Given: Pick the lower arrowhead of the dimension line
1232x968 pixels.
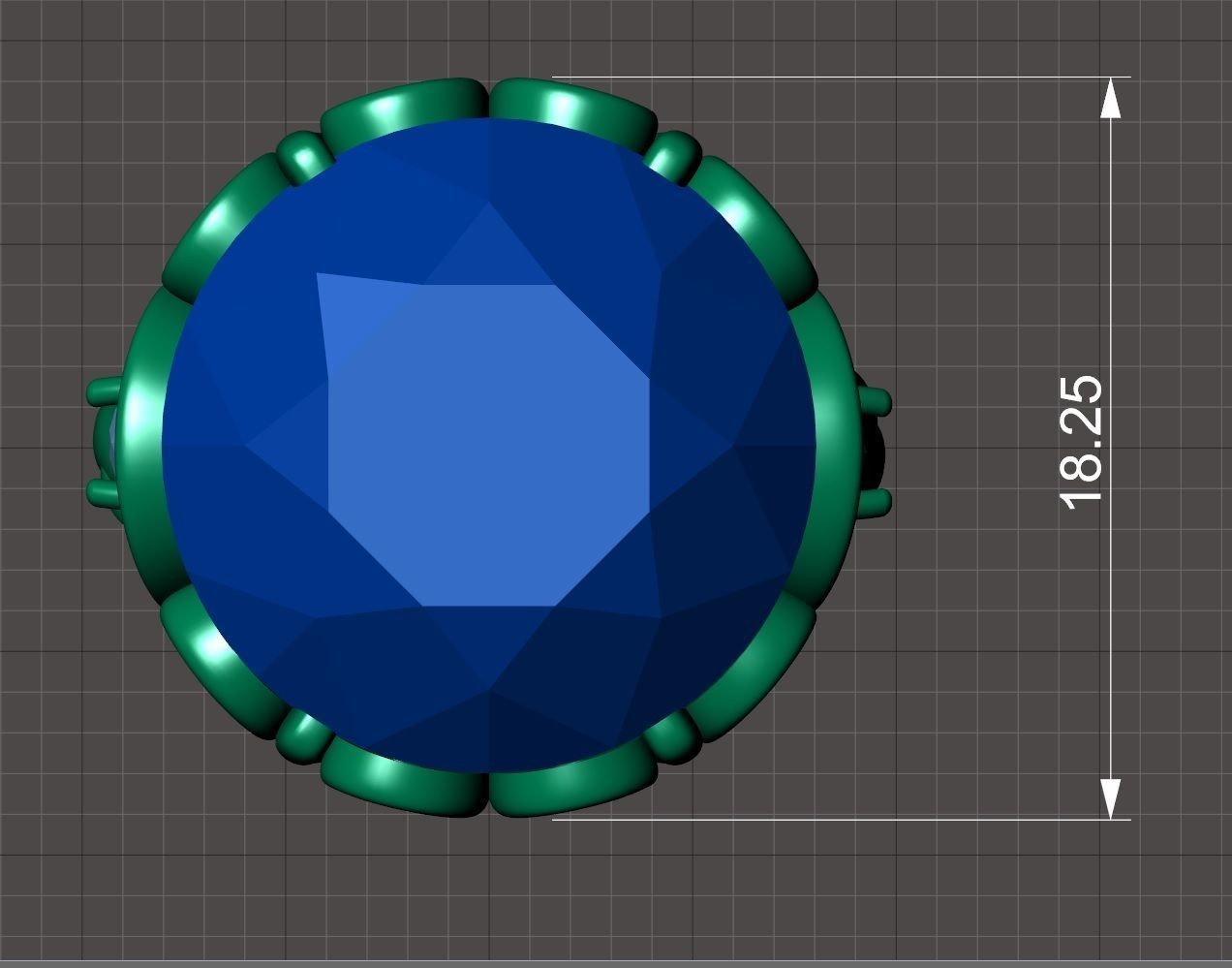Looking at the screenshot, I should pos(1111,797).
